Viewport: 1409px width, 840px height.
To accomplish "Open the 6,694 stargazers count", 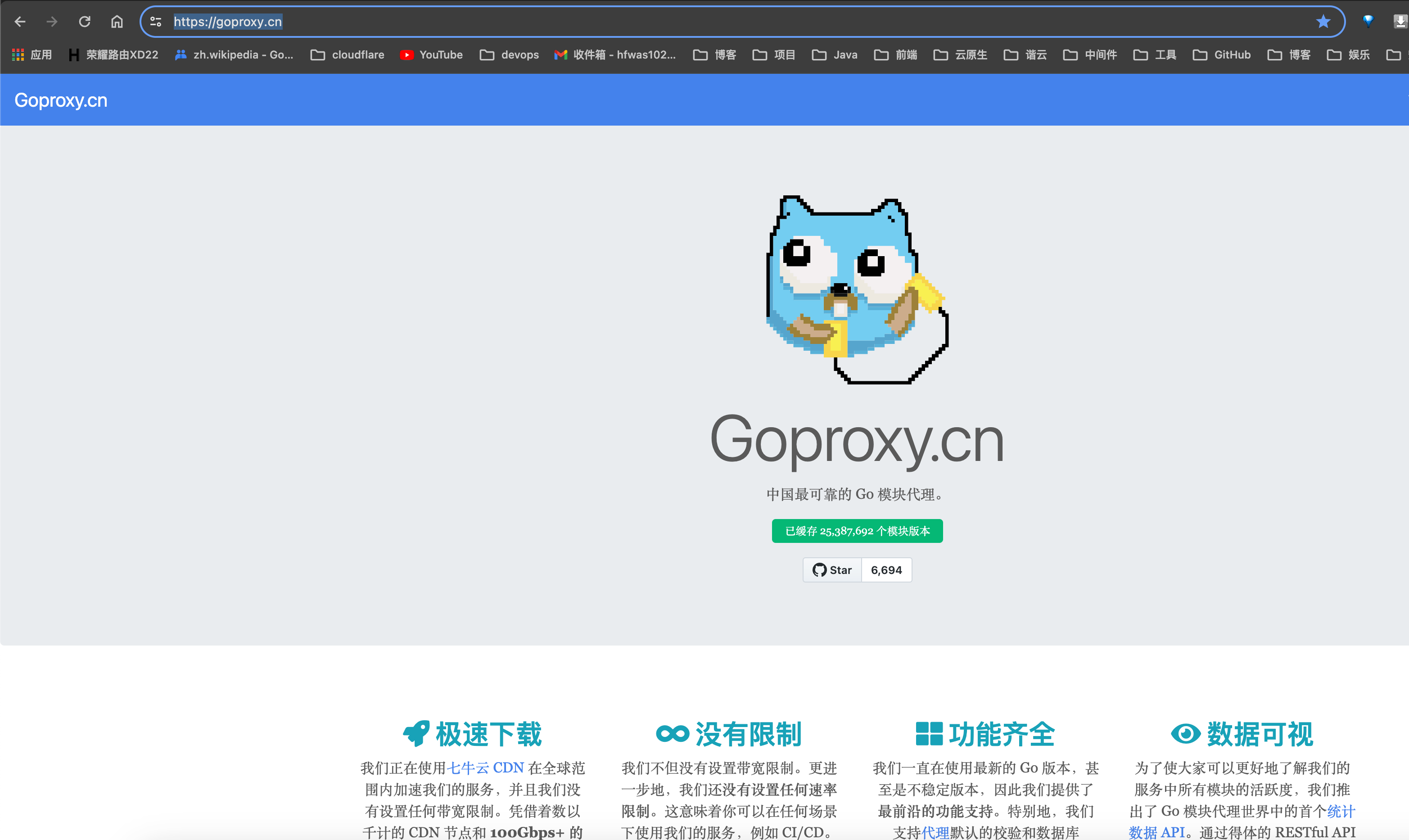I will point(886,570).
